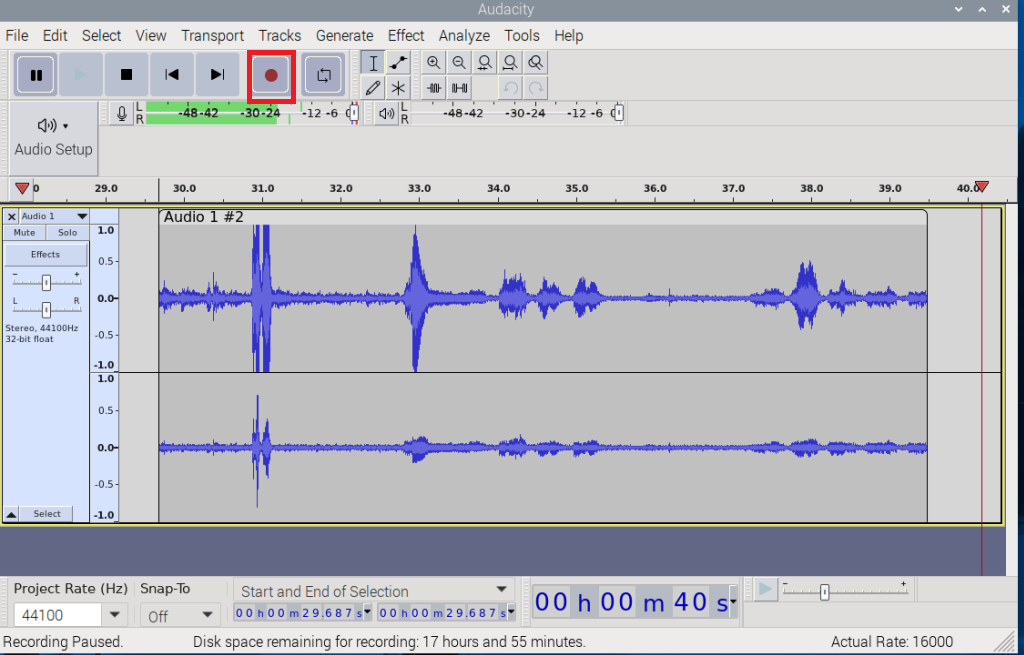Open the Audio 1 track menu dropdown
1024x655 pixels.
pos(54,216)
